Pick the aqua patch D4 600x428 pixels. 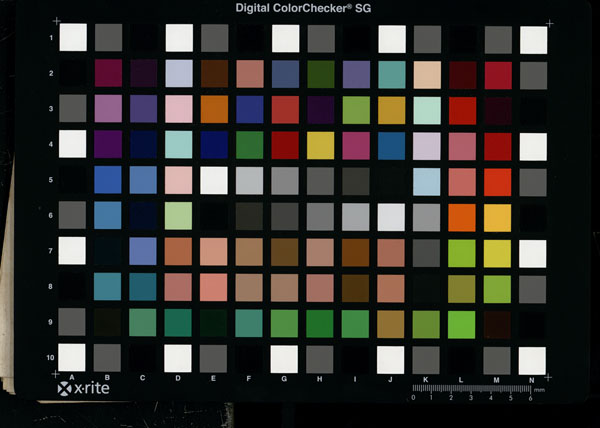click(x=179, y=145)
